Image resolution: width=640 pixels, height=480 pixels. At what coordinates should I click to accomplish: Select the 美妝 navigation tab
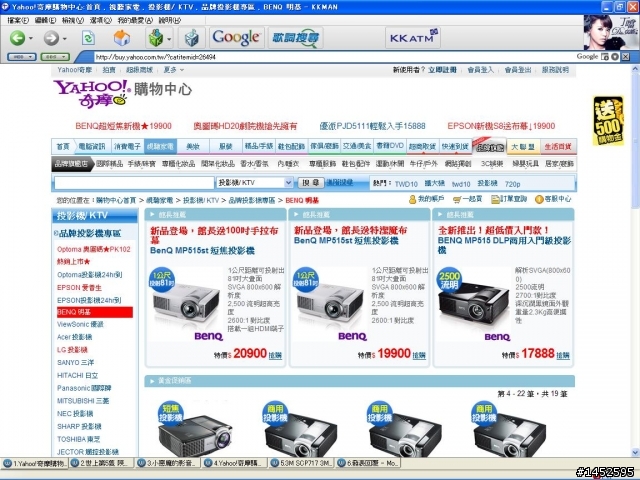click(193, 146)
